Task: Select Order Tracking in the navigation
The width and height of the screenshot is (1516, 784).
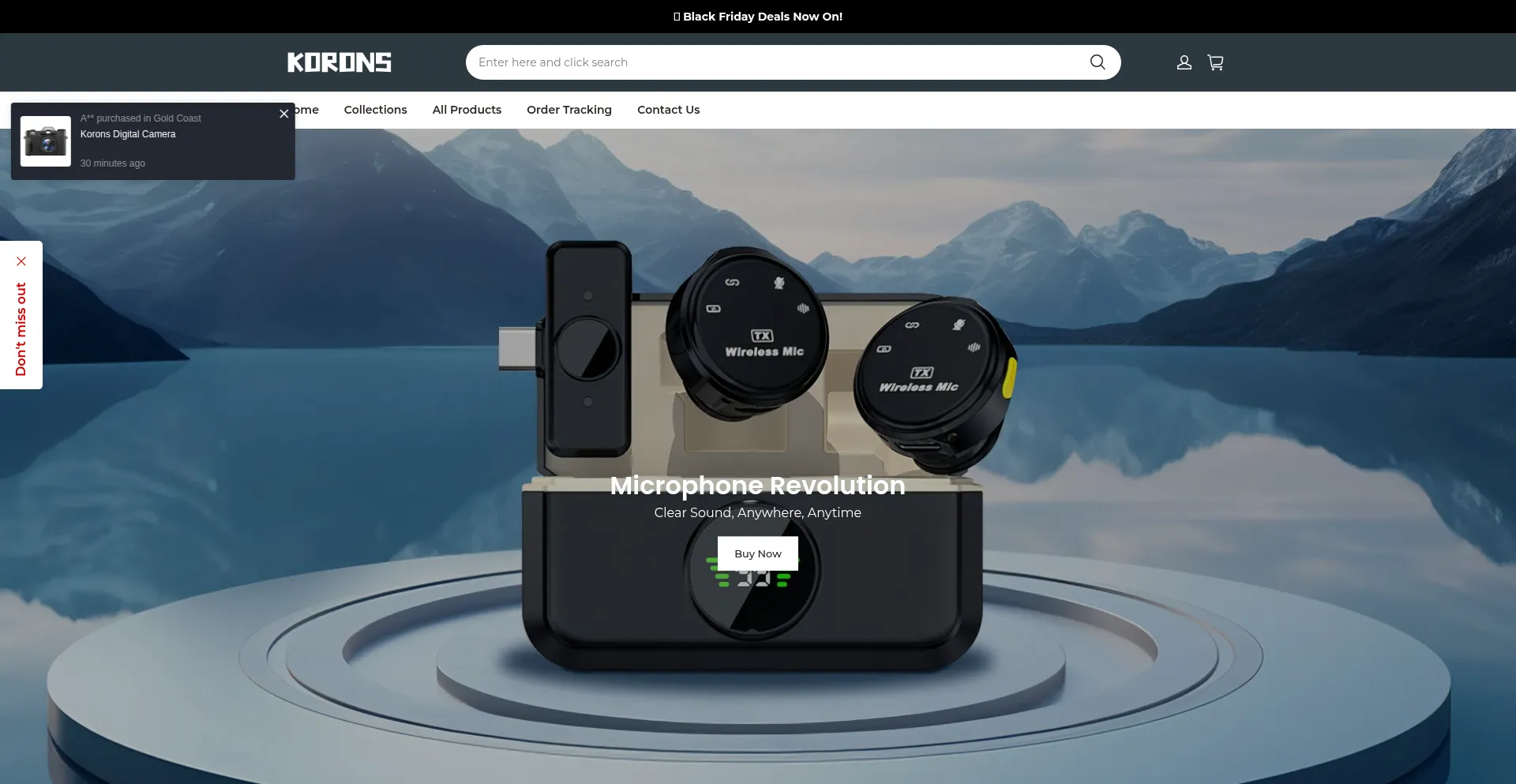Action: pos(568,110)
